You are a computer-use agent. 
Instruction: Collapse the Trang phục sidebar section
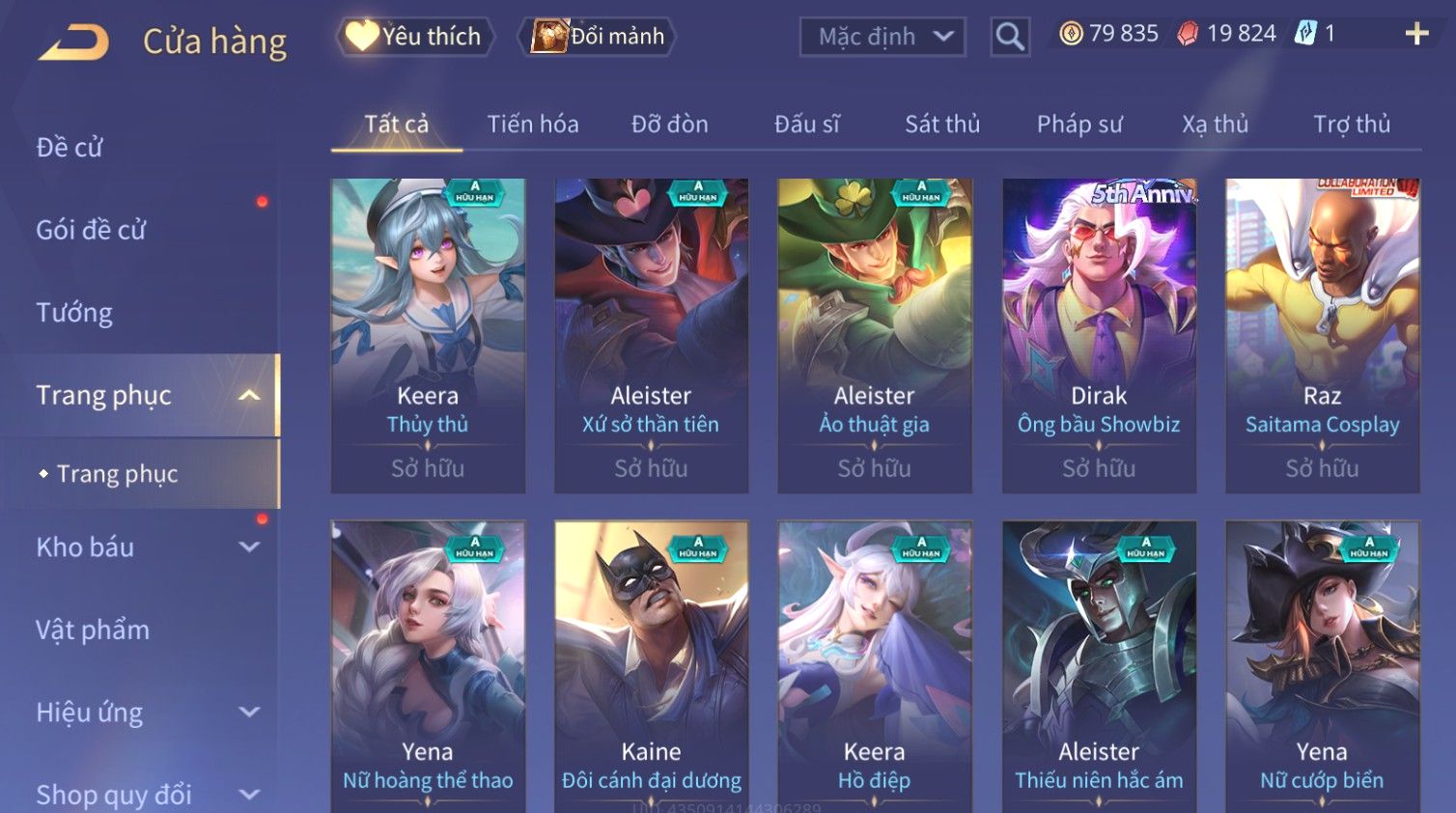click(x=249, y=396)
